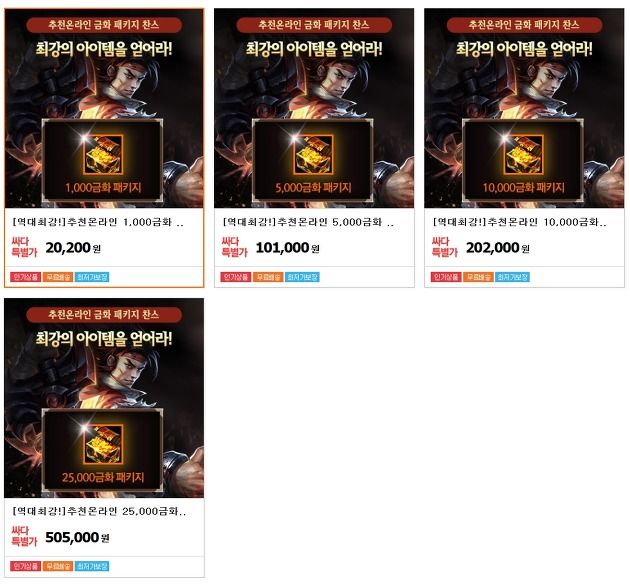
Task: Click the 추천온라인 1,000금화 product title
Action: pos(98,222)
